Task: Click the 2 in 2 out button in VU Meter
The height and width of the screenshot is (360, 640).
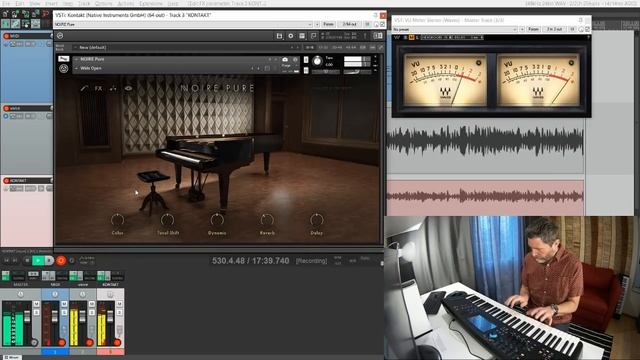Action: (x=555, y=29)
